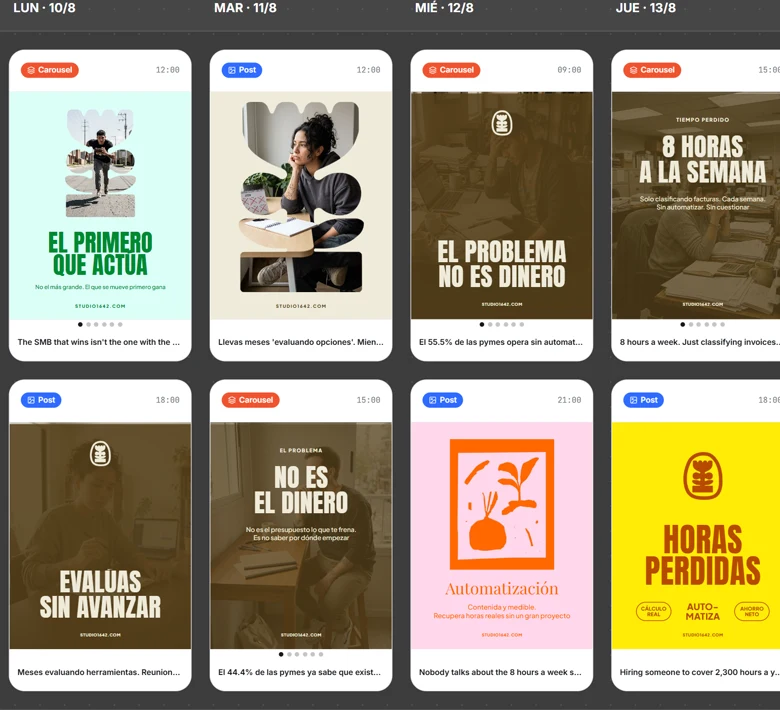This screenshot has height=710, width=780.
Task: Open the 'El problema no es dinero' thumbnail
Action: click(x=501, y=205)
